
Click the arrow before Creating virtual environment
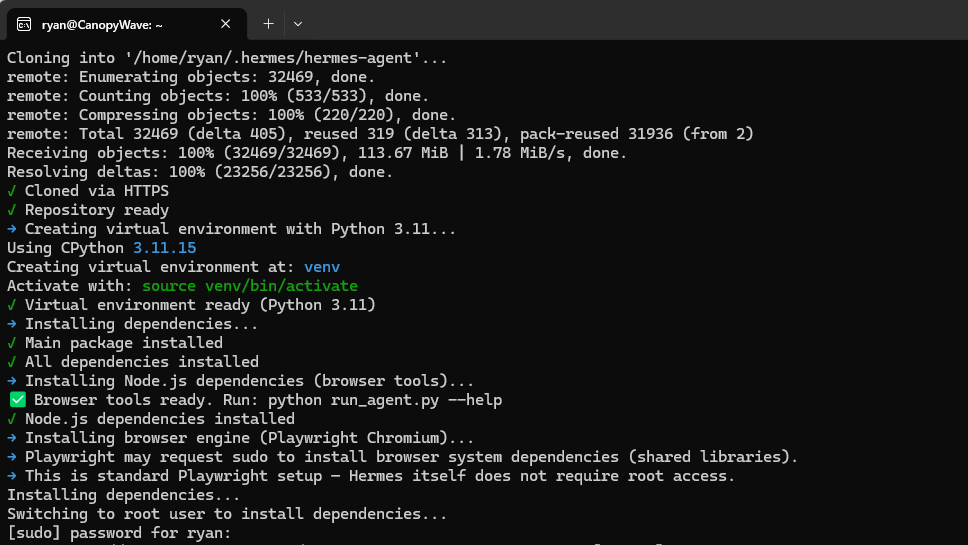[12, 229]
